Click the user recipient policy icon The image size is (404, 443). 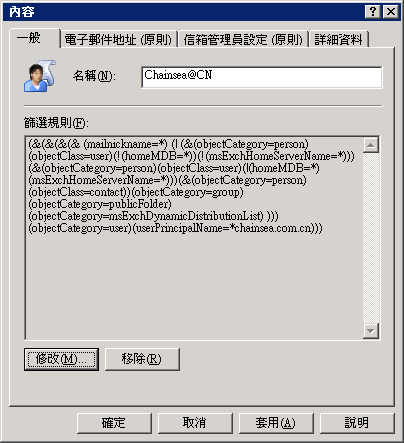pyautogui.click(x=40, y=76)
